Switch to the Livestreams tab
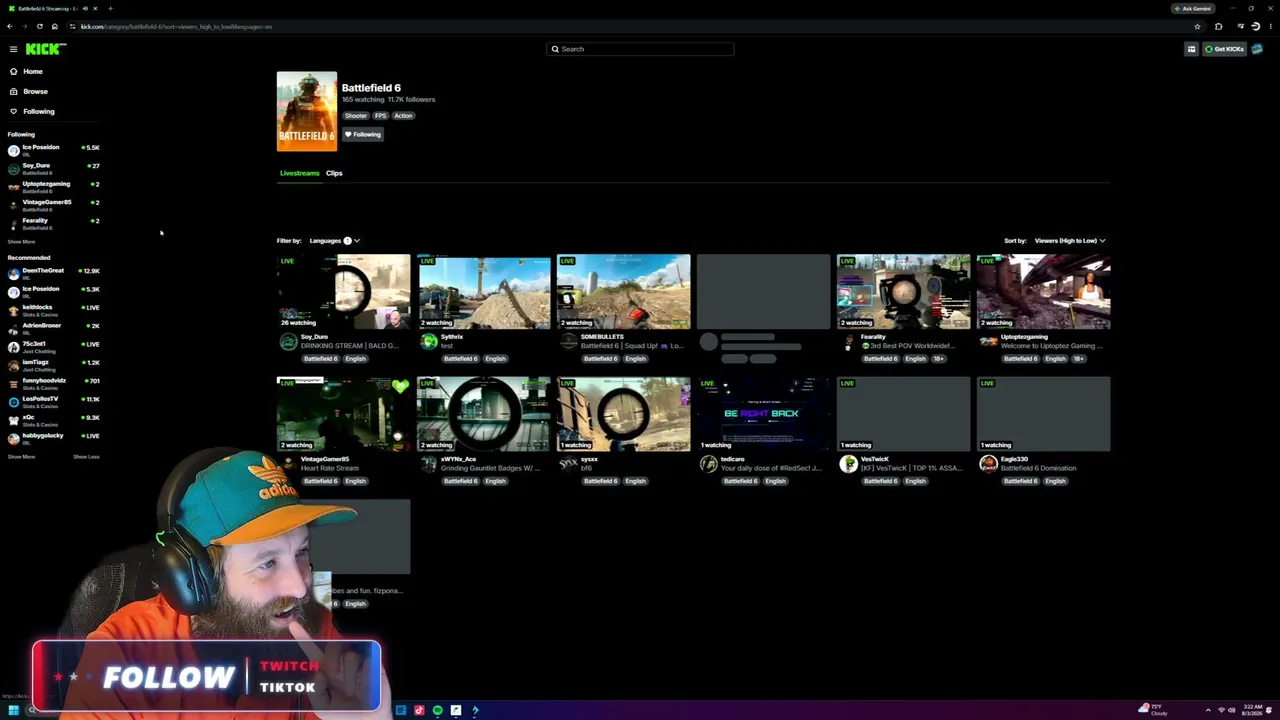Screen dimensions: 1280x720 click(x=299, y=173)
